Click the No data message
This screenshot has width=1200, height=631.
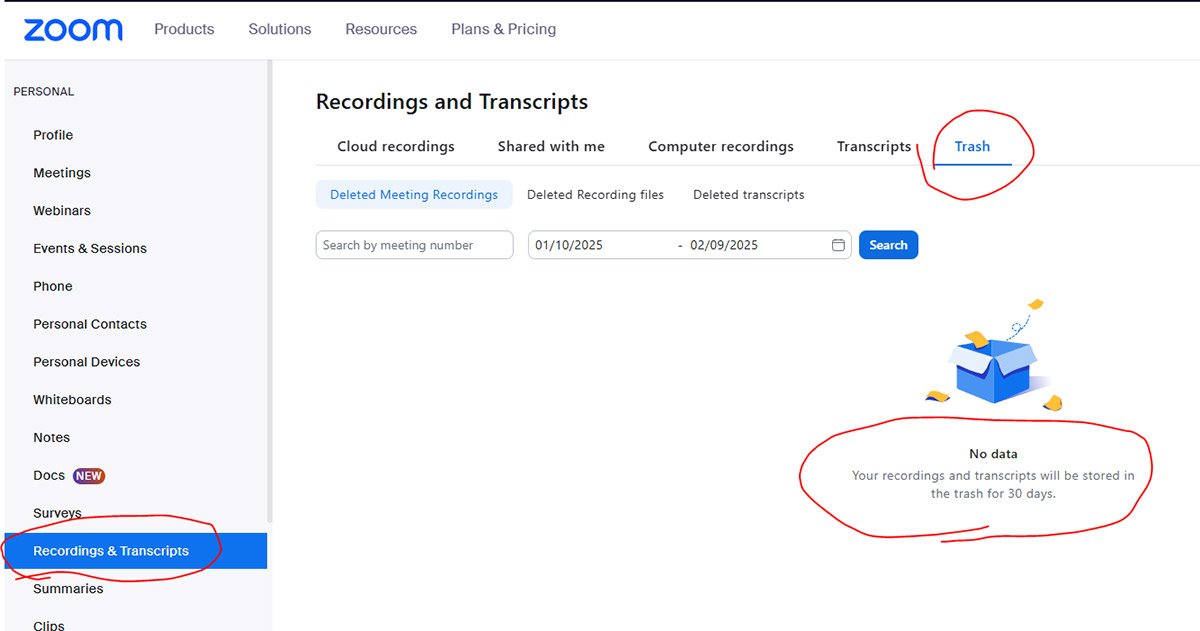point(993,454)
